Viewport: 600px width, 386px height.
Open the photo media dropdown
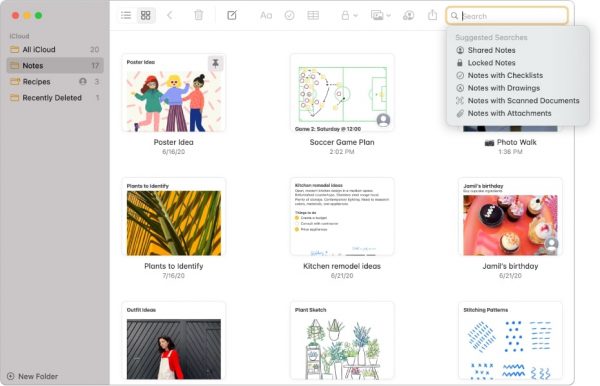381,15
